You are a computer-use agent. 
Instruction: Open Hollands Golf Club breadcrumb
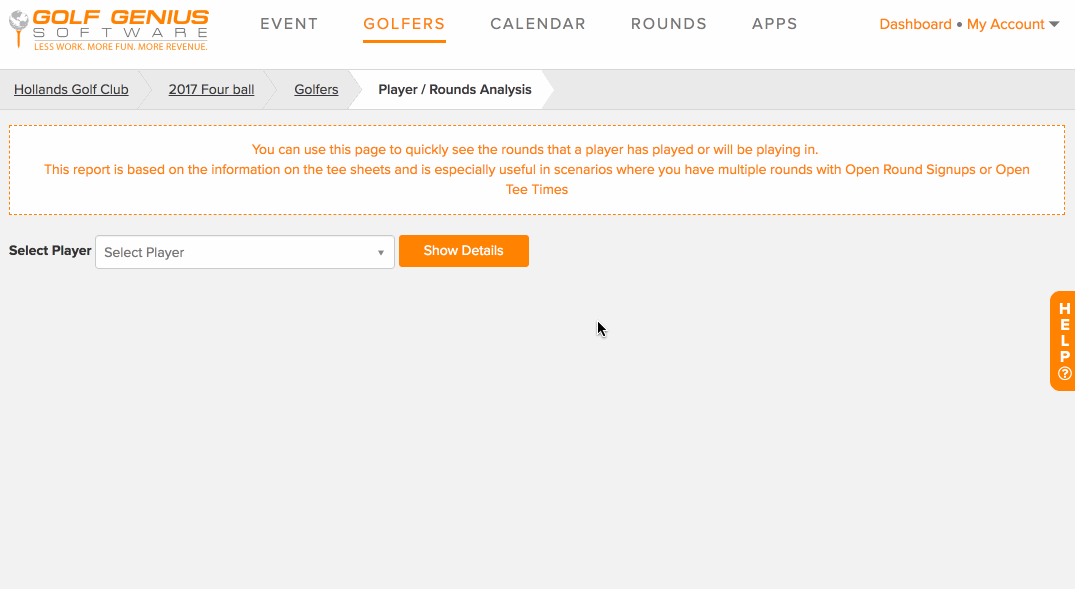coord(71,90)
